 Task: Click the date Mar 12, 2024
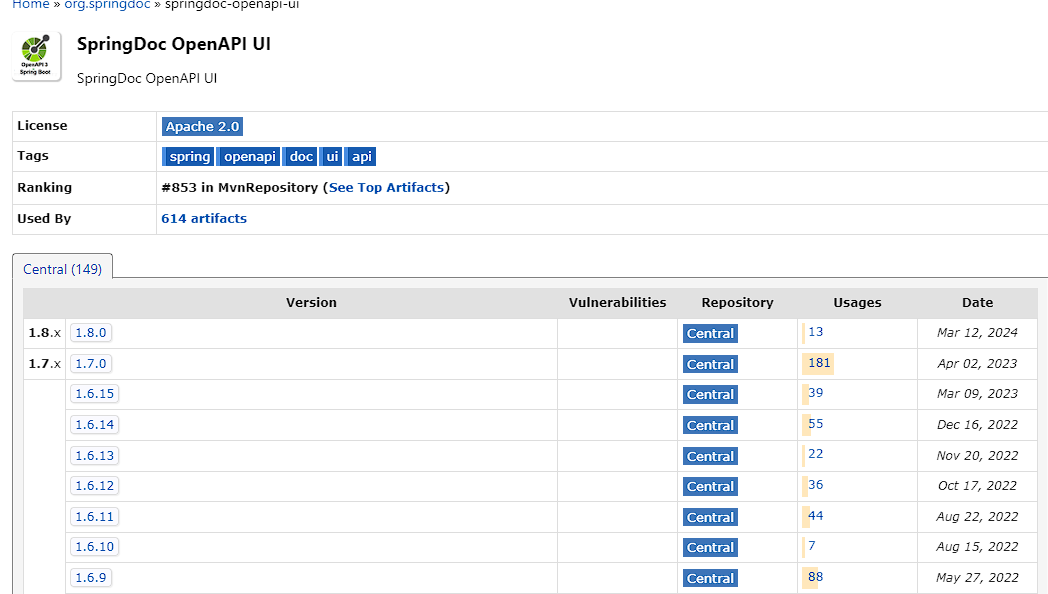click(977, 333)
